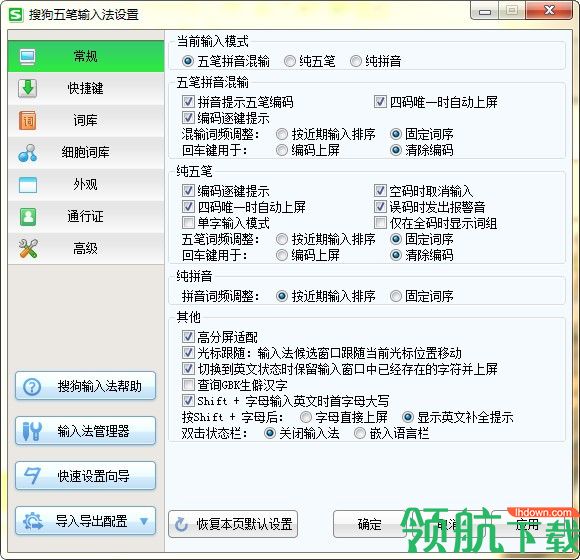Open the 细胞词库 tab
Image resolution: width=580 pixels, height=560 pixels.
(x=86, y=153)
